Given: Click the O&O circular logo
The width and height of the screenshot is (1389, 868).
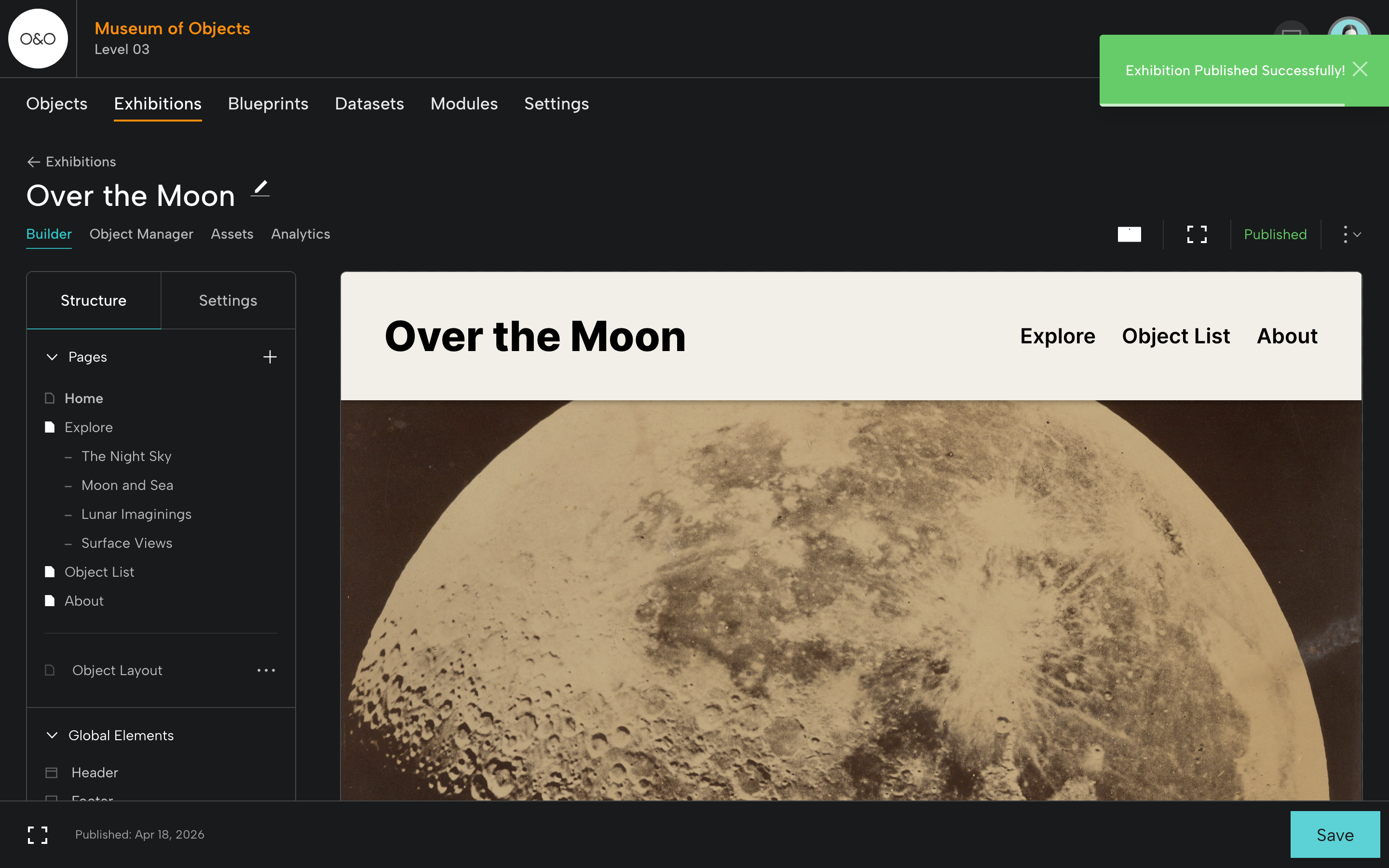Looking at the screenshot, I should [x=38, y=39].
